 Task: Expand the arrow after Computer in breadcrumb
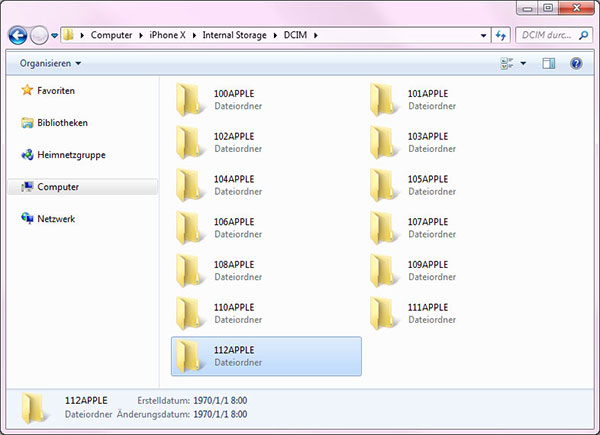click(x=141, y=36)
